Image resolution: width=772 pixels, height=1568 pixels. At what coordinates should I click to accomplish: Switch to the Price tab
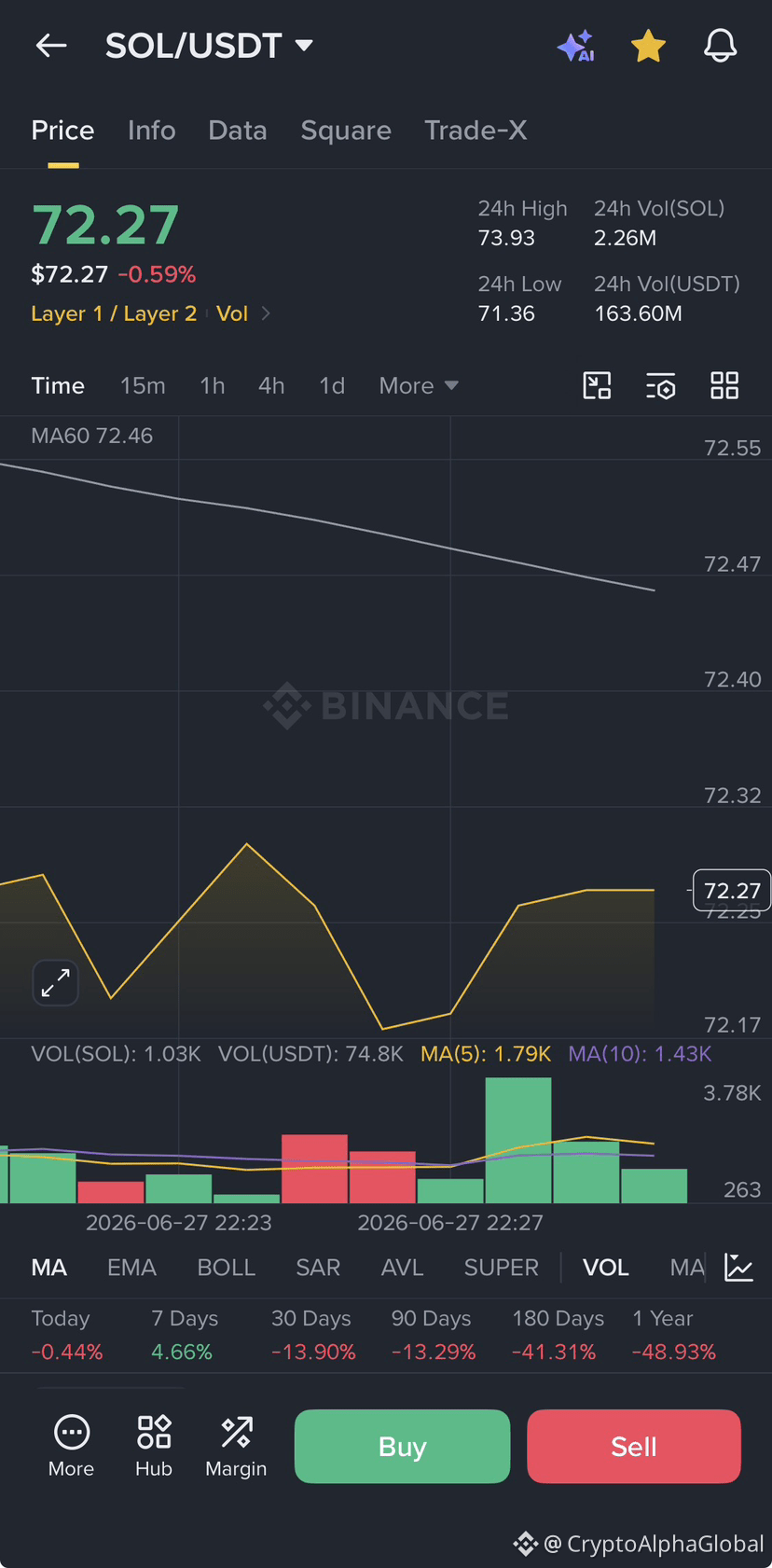click(x=62, y=130)
